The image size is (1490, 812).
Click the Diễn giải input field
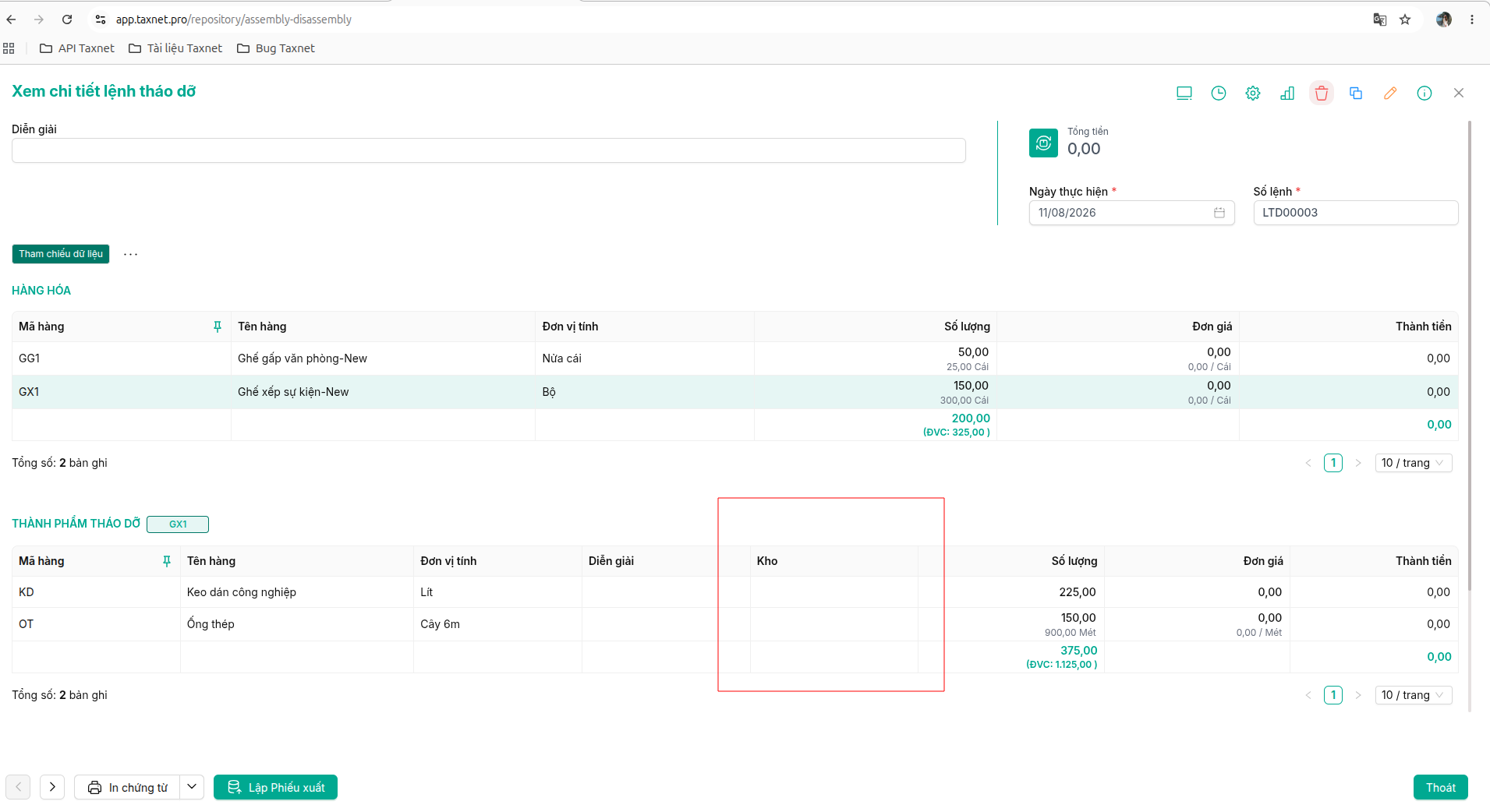tap(489, 150)
